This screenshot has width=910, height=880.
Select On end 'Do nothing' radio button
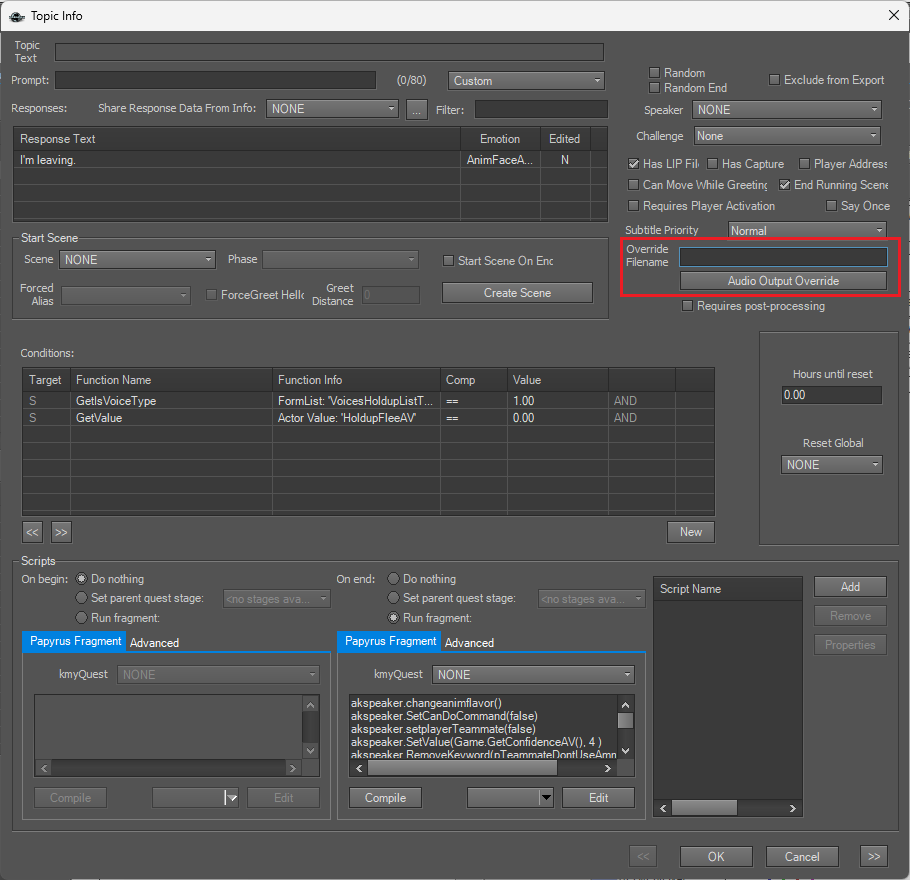click(395, 579)
